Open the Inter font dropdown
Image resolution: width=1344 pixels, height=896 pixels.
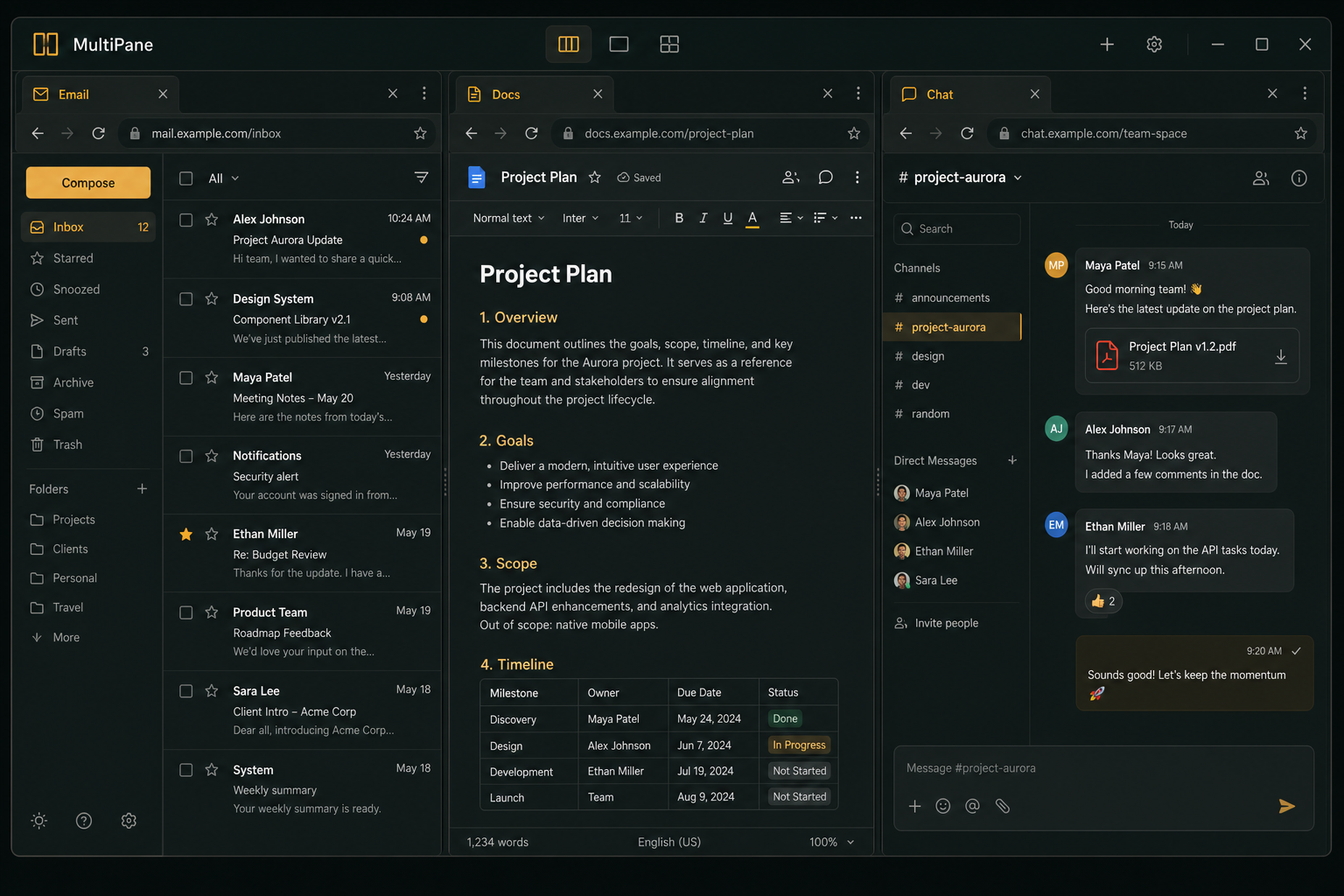(x=580, y=218)
